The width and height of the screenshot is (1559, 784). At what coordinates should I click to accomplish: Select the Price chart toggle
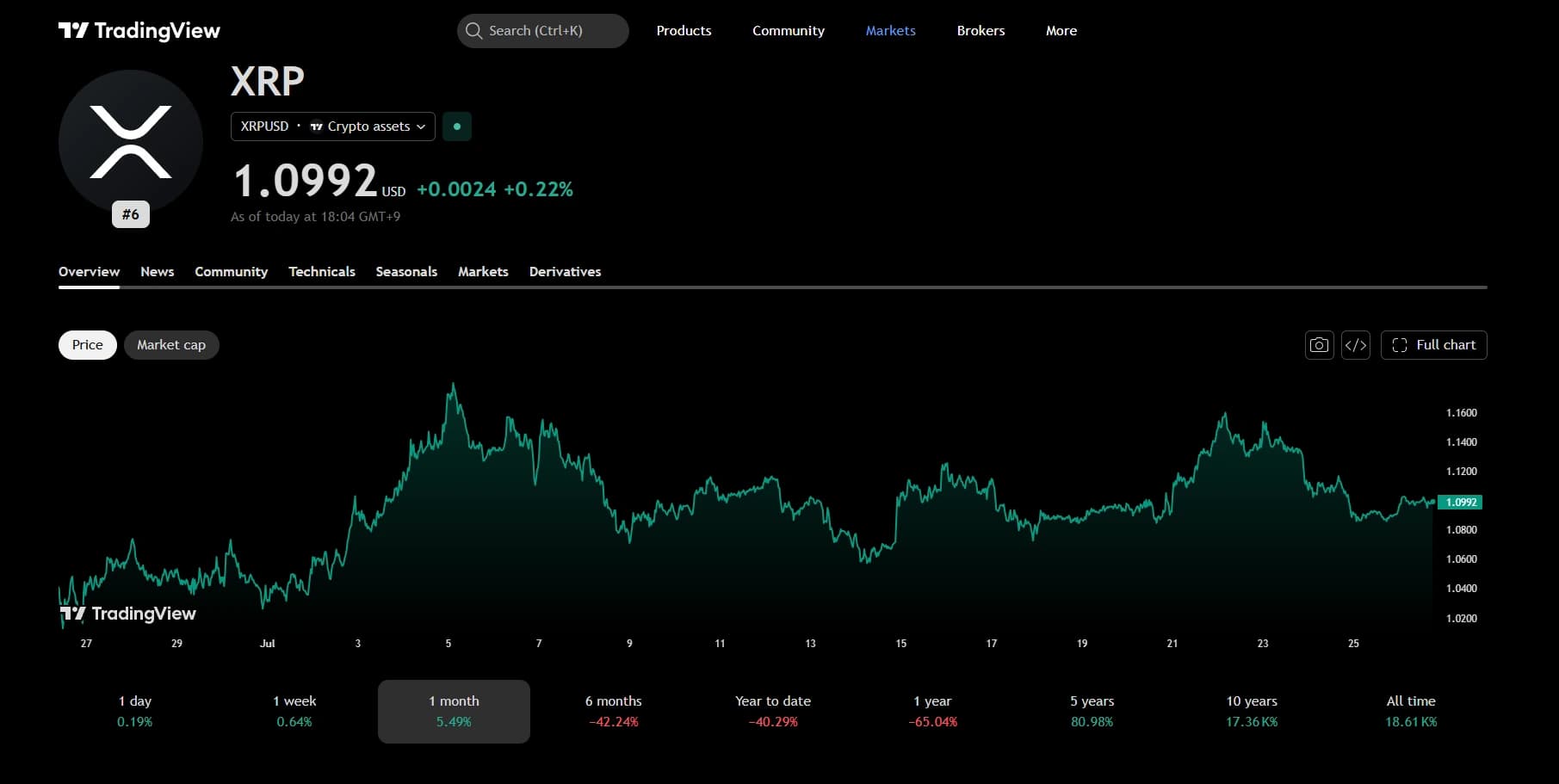point(88,345)
